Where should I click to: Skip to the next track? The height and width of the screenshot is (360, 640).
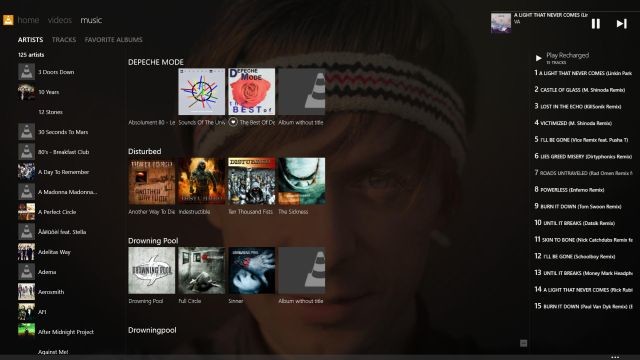tap(621, 24)
